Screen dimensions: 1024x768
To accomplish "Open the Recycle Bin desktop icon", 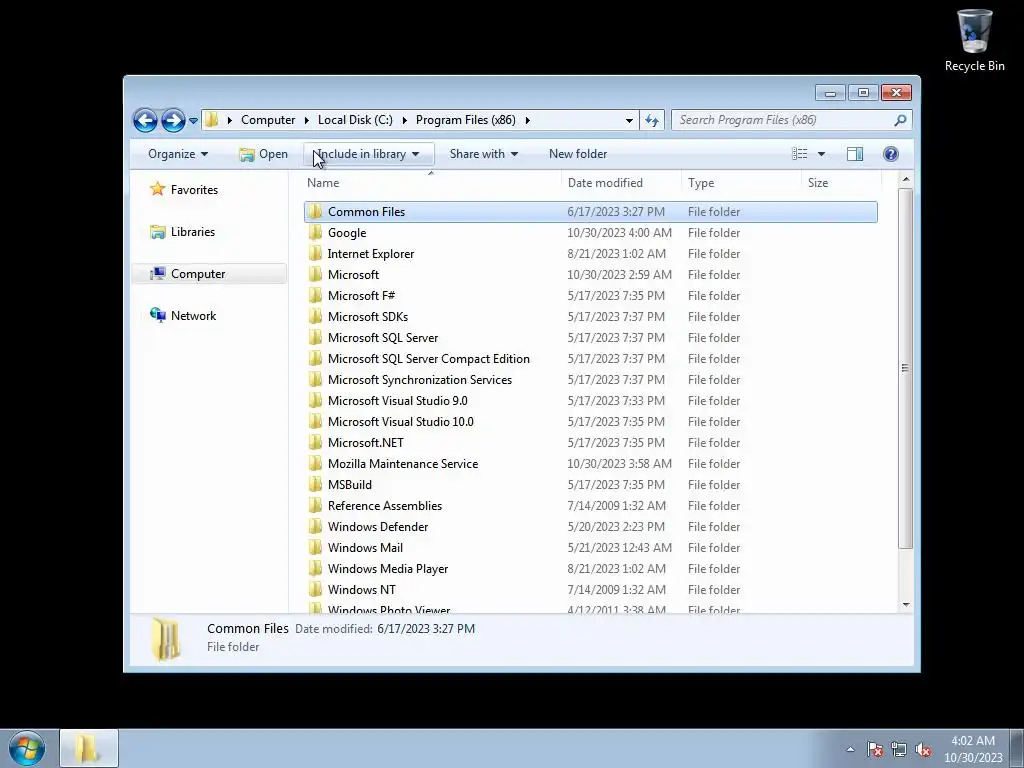I will (x=974, y=40).
